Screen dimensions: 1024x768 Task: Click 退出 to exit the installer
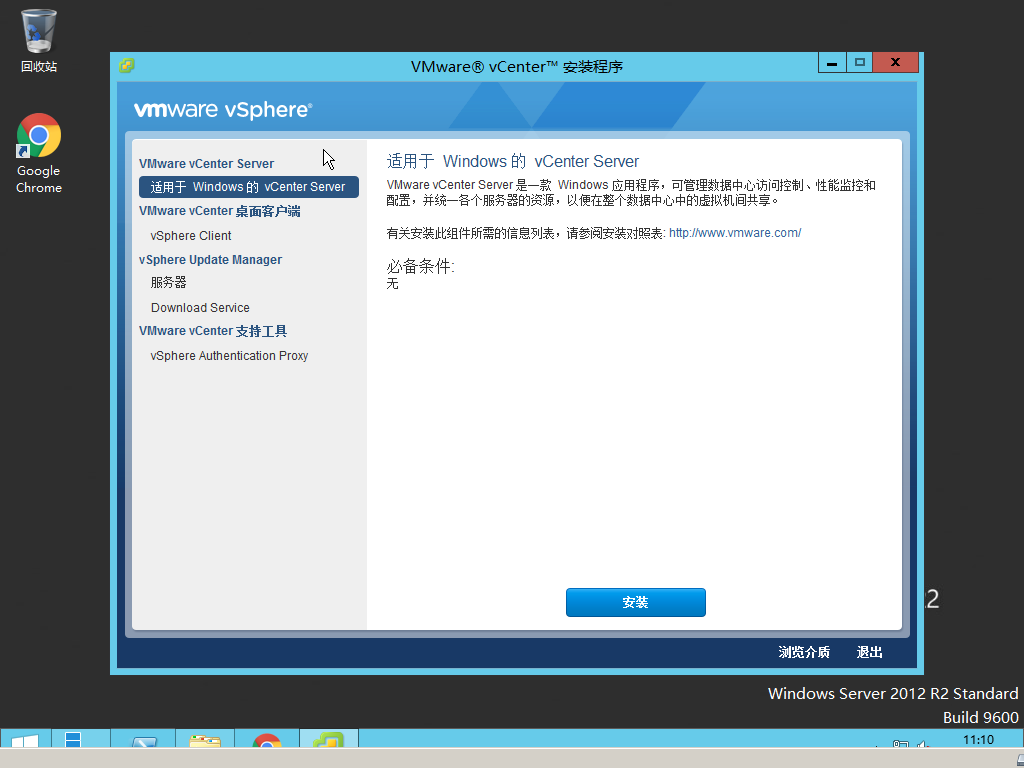(x=869, y=652)
